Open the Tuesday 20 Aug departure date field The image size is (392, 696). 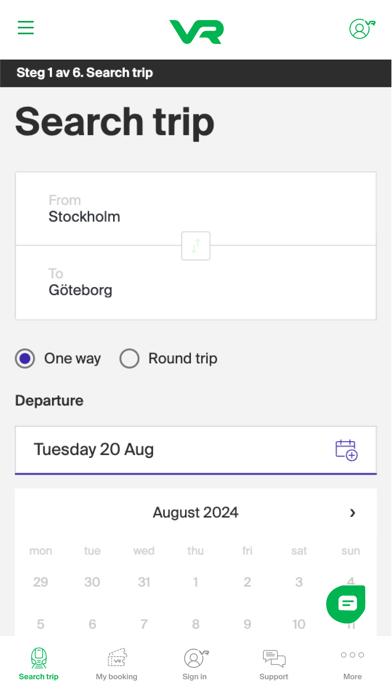pyautogui.click(x=196, y=450)
